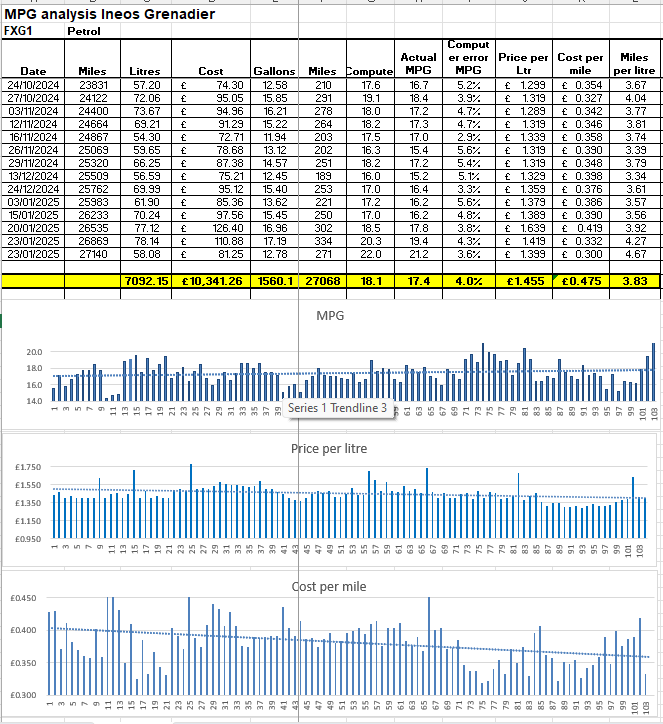The image size is (663, 724).
Task: Select the total gallons cell 1560.1
Action: 275,281
